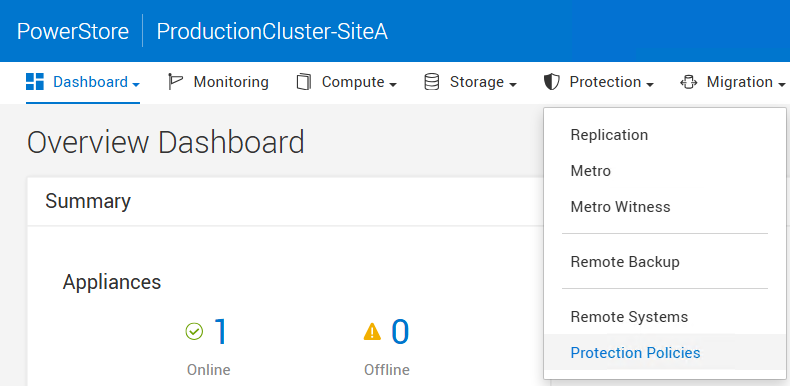The height and width of the screenshot is (386, 790).
Task: Click the Online label
Action: [209, 370]
